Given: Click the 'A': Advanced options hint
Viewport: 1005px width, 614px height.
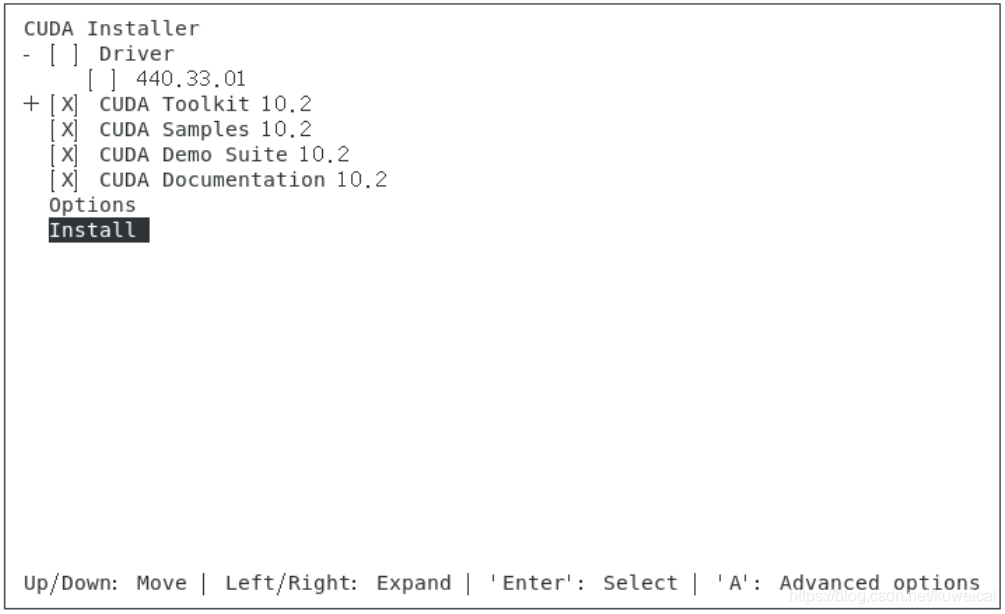Looking at the screenshot, I should click(847, 582).
